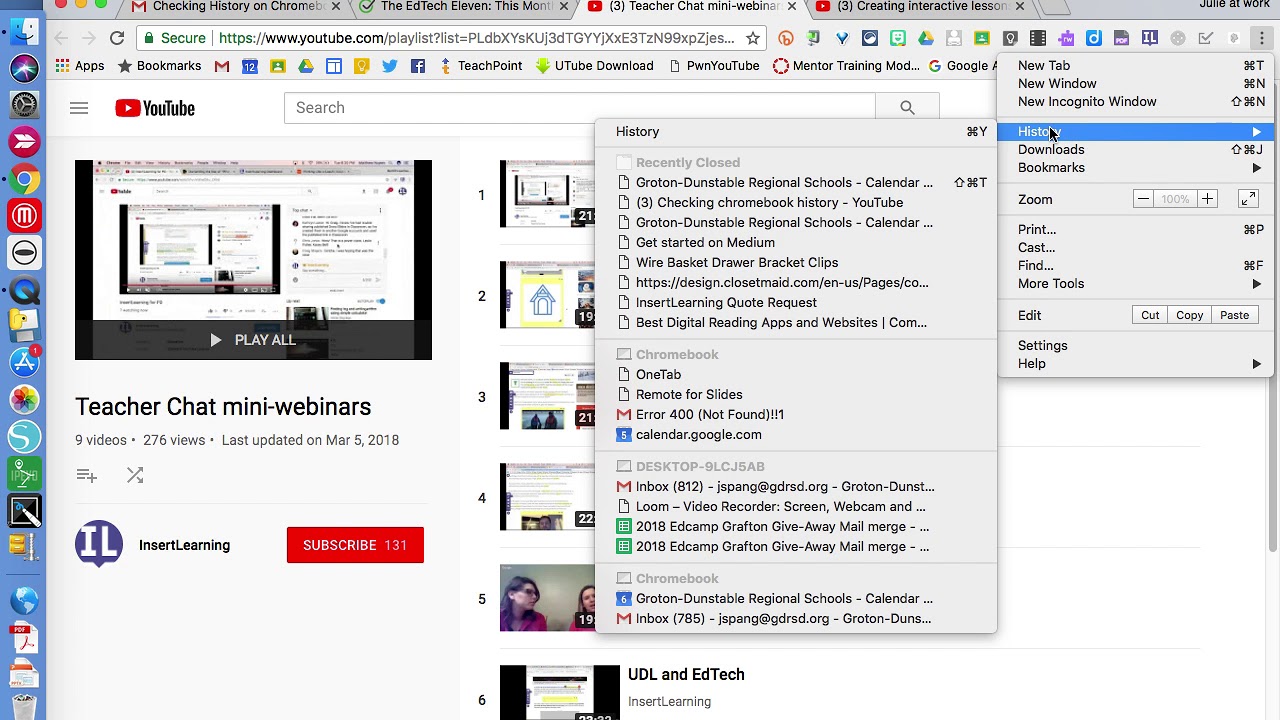1280x720 pixels.
Task: Reopen Wire Basket Drawer Bracket Clips
Action: pyautogui.click(x=796, y=262)
